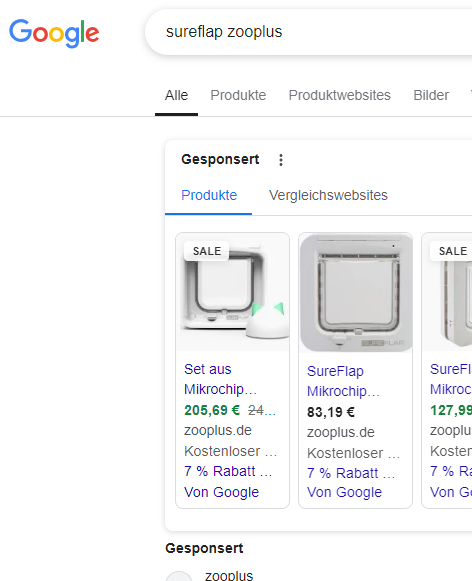Click into the search box with sureflap zooplus
The image size is (472, 581).
click(308, 32)
